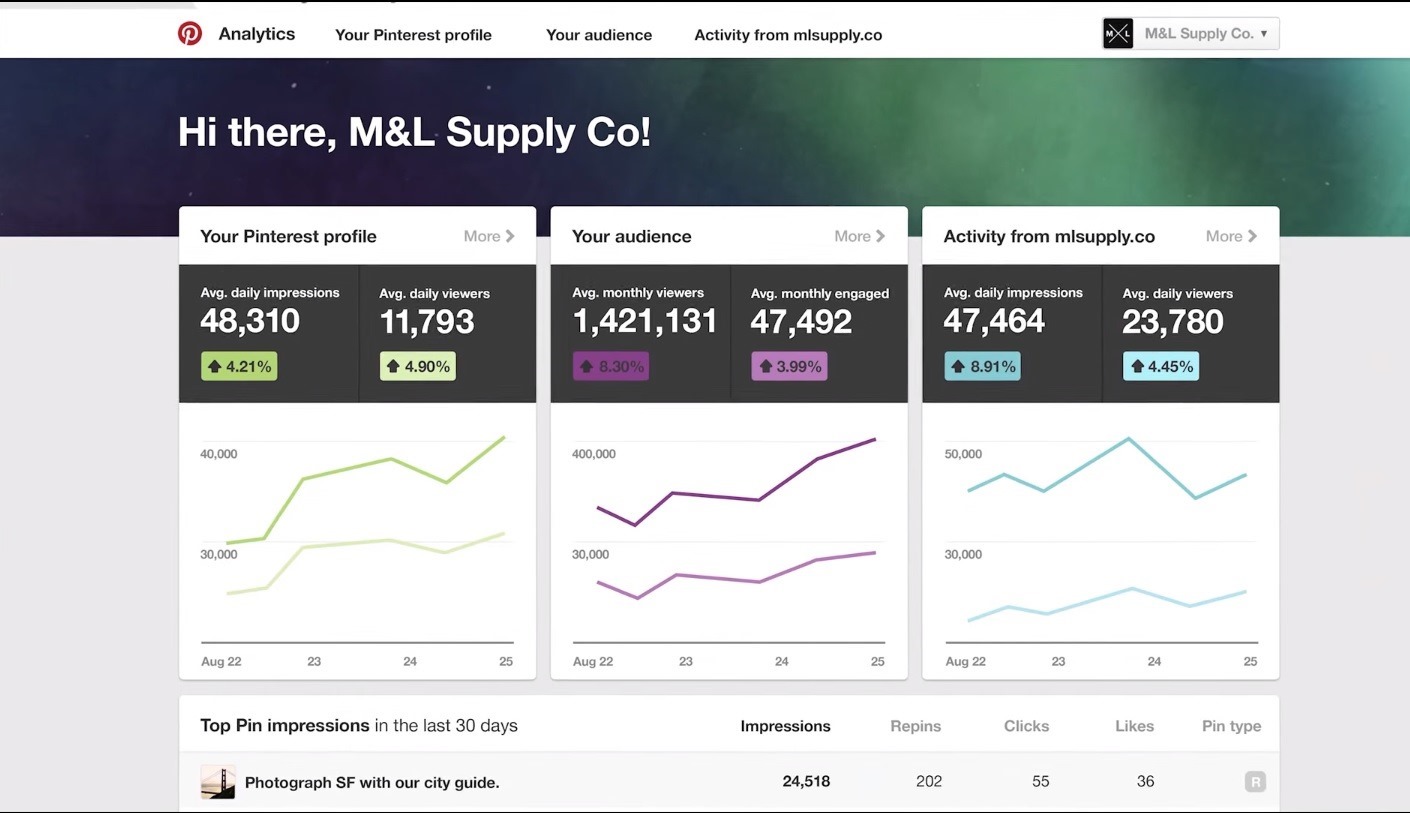Screen dimensions: 1410x813
Task: Expand More on Activity from mlsupply.co card
Action: click(x=1231, y=237)
